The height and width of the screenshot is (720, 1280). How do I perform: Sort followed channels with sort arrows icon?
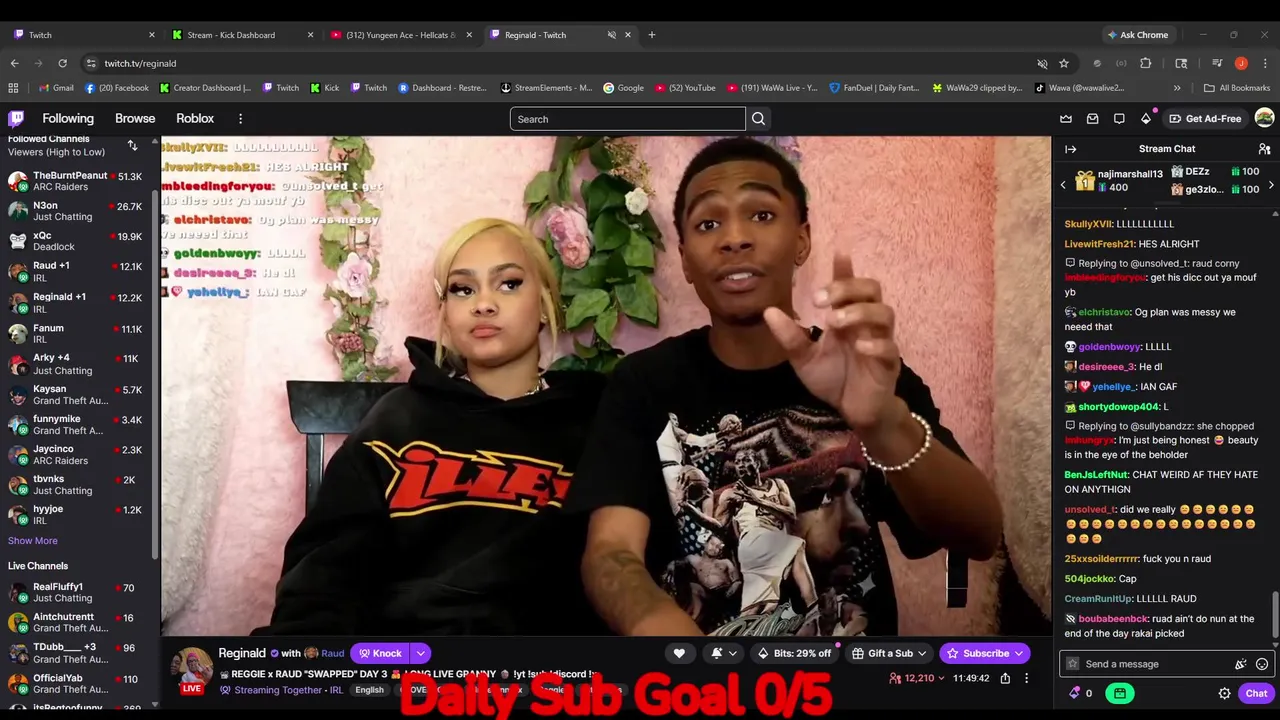coord(132,146)
